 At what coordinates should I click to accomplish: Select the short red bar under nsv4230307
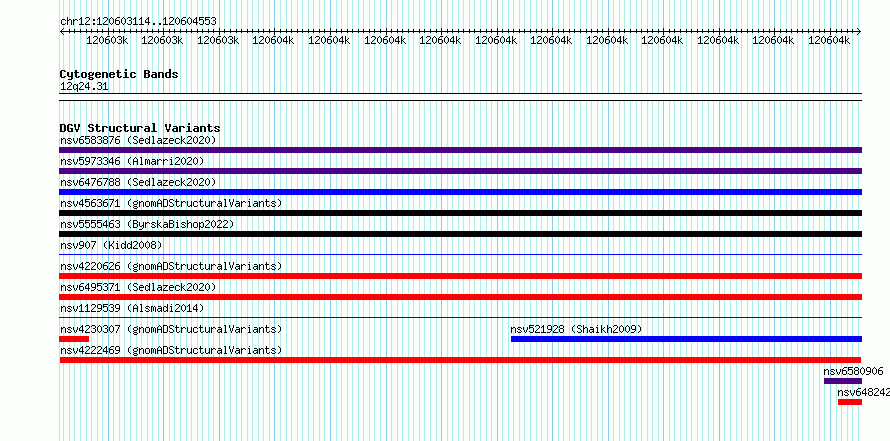(74, 339)
